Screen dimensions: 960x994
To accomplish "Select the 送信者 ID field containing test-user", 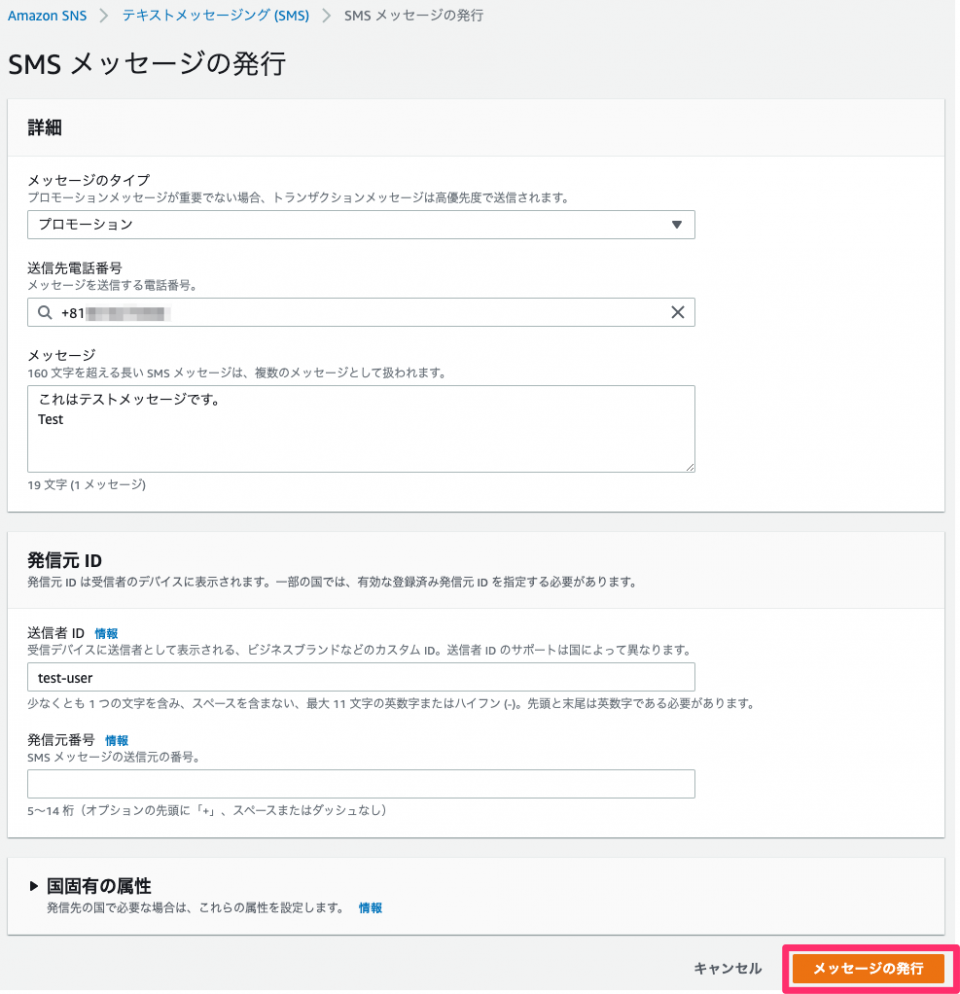I will point(360,676).
